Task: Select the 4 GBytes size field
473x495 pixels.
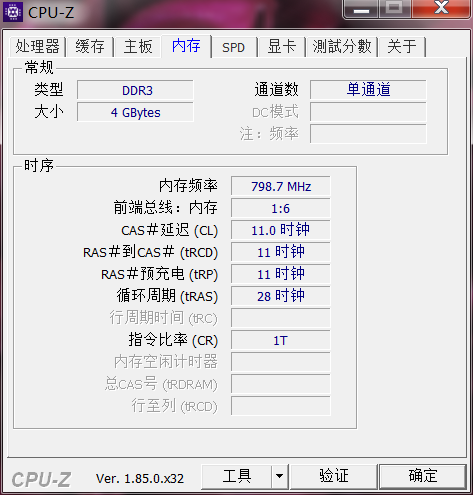Action: 135,112
